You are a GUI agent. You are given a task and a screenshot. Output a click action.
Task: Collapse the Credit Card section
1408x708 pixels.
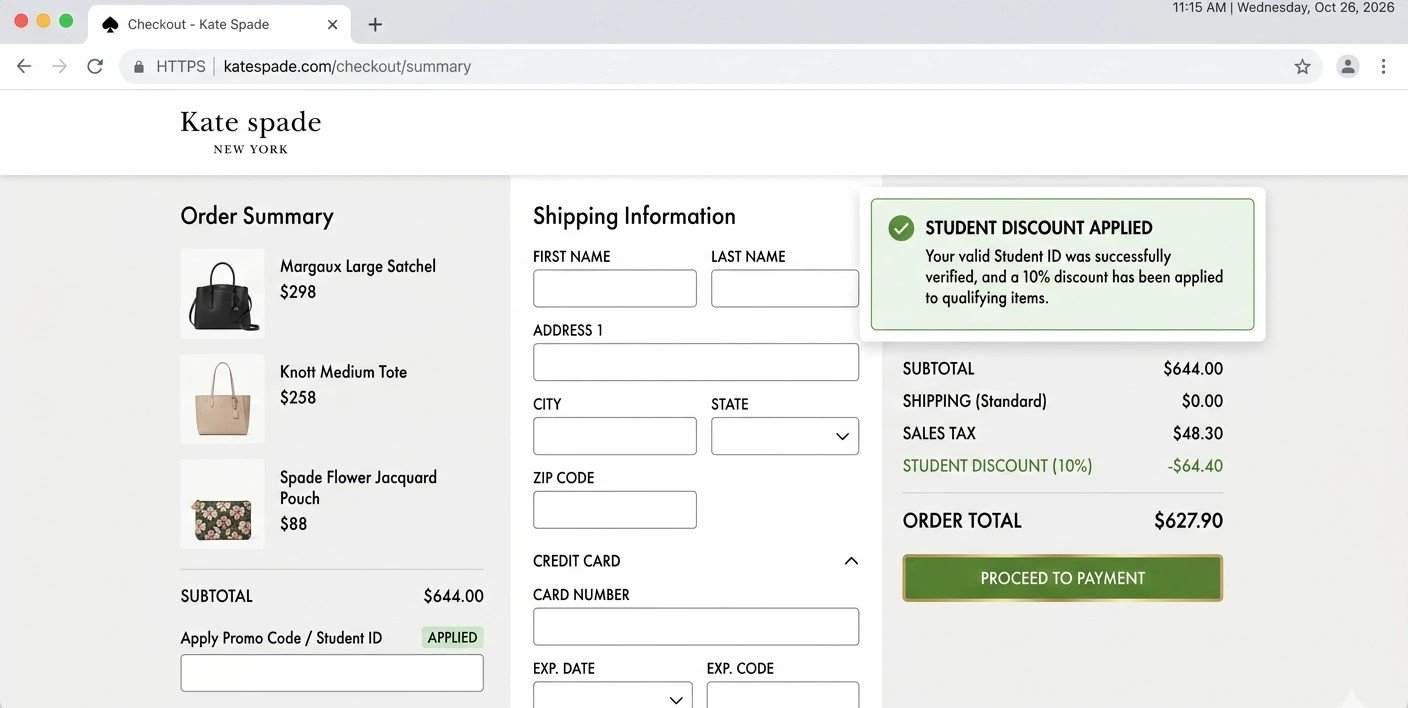click(x=851, y=561)
